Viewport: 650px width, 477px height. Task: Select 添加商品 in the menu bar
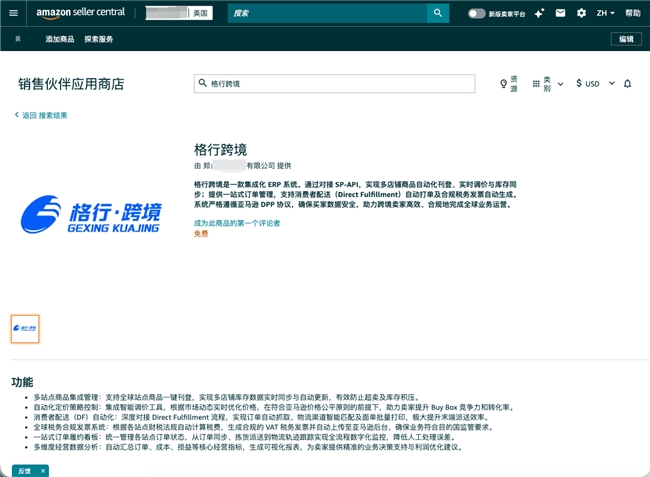tap(62, 39)
